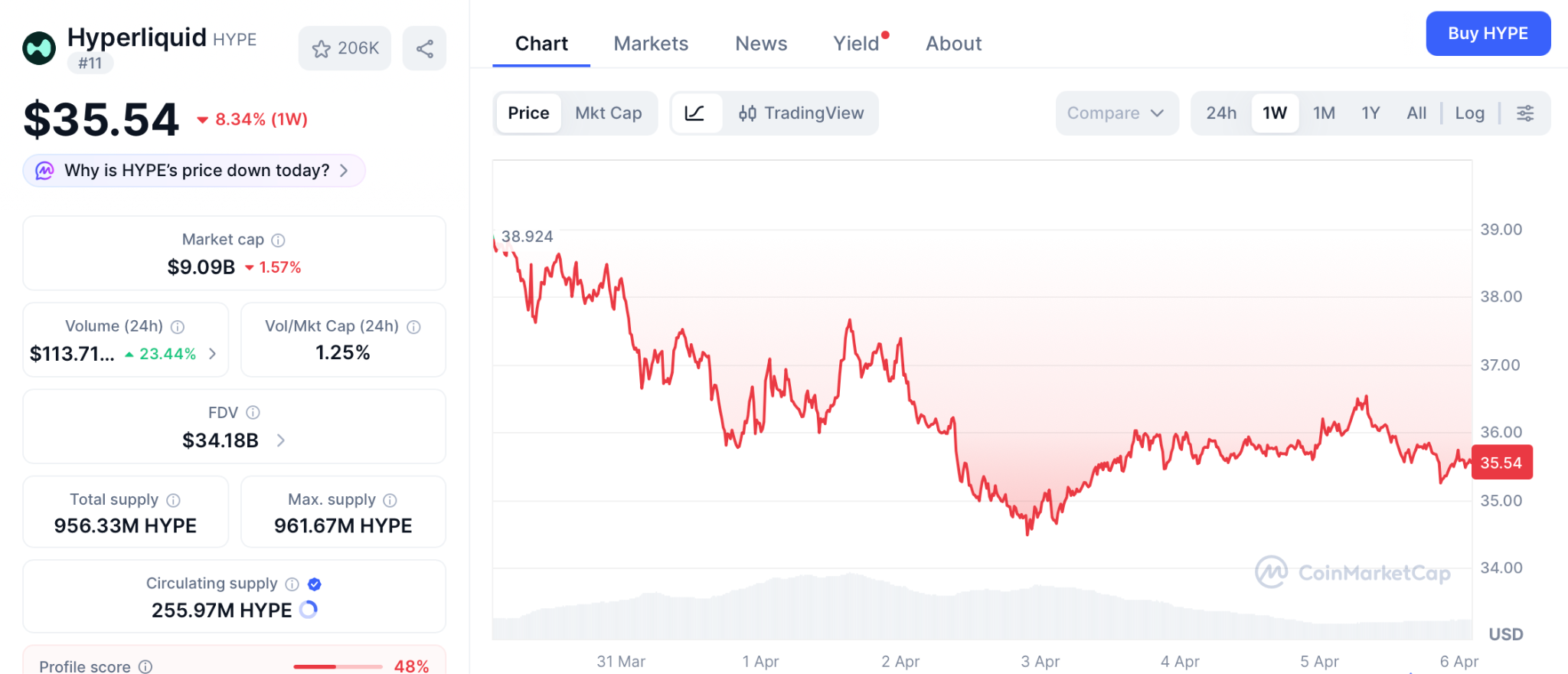Click the Hyperliquid logo icon

pos(39,49)
